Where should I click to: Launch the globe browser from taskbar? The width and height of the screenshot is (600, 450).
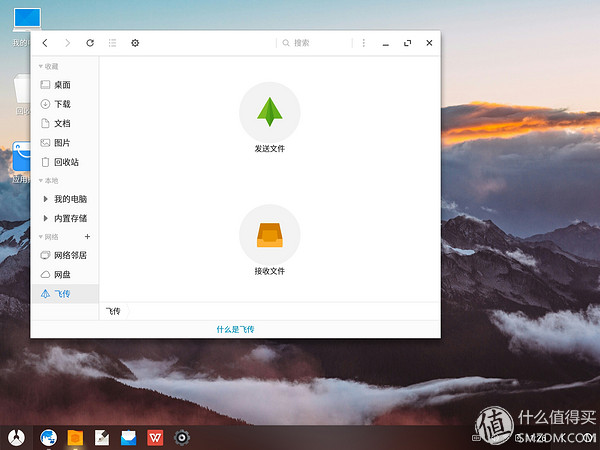tap(49, 437)
